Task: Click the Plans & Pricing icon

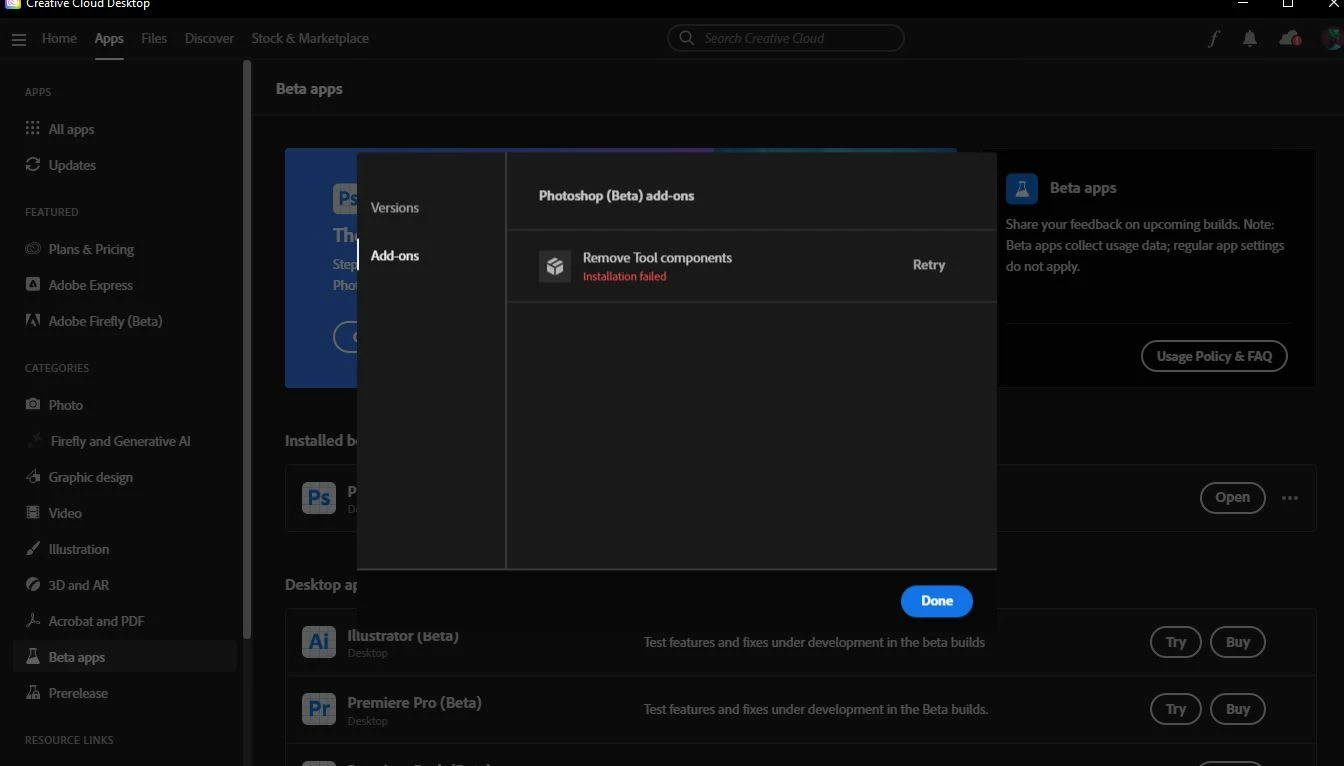Action: click(33, 249)
